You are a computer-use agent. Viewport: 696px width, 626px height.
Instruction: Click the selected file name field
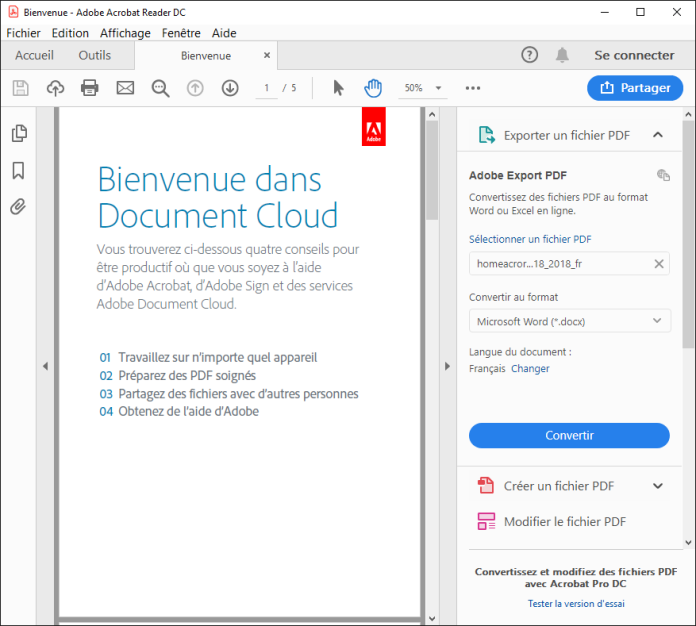(569, 264)
